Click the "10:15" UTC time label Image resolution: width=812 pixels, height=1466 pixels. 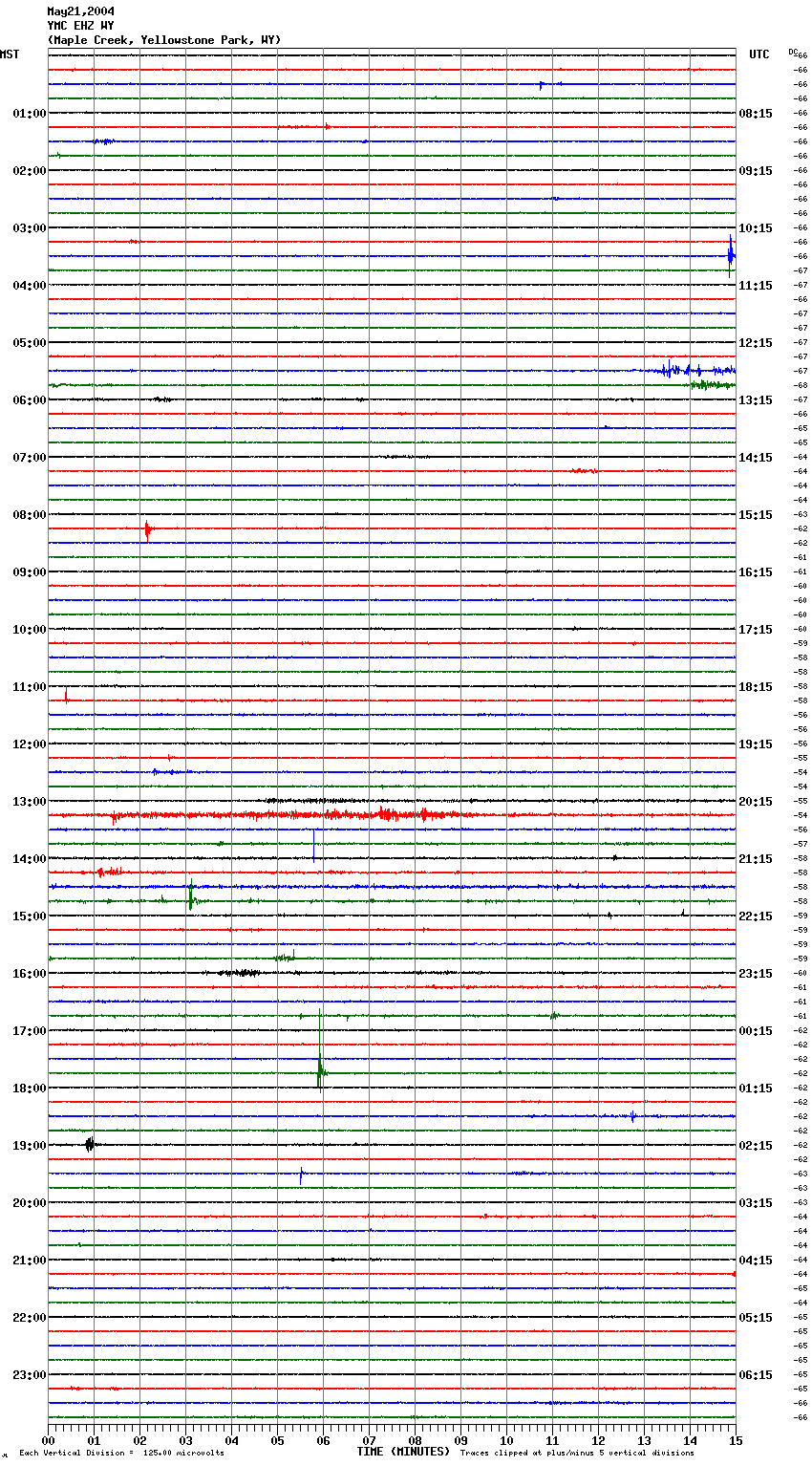(756, 228)
